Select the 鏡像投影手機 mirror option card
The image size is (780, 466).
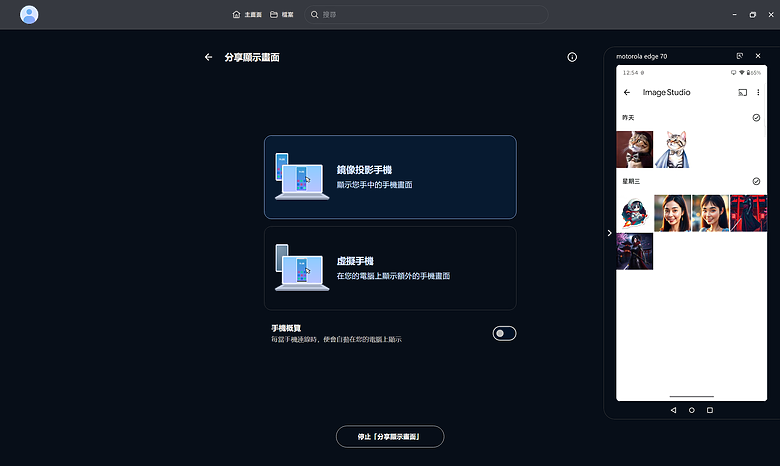pyautogui.click(x=390, y=177)
